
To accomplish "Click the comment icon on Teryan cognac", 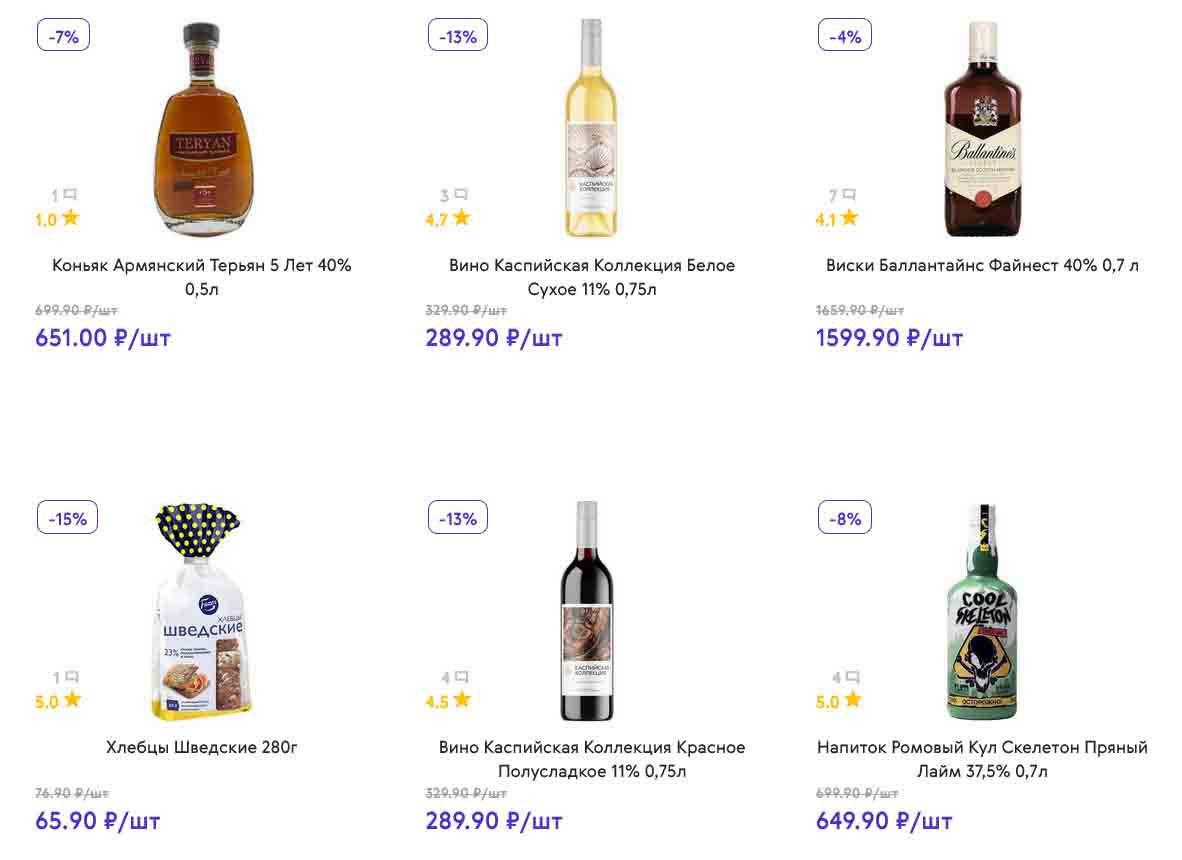I will pyautogui.click(x=69, y=195).
